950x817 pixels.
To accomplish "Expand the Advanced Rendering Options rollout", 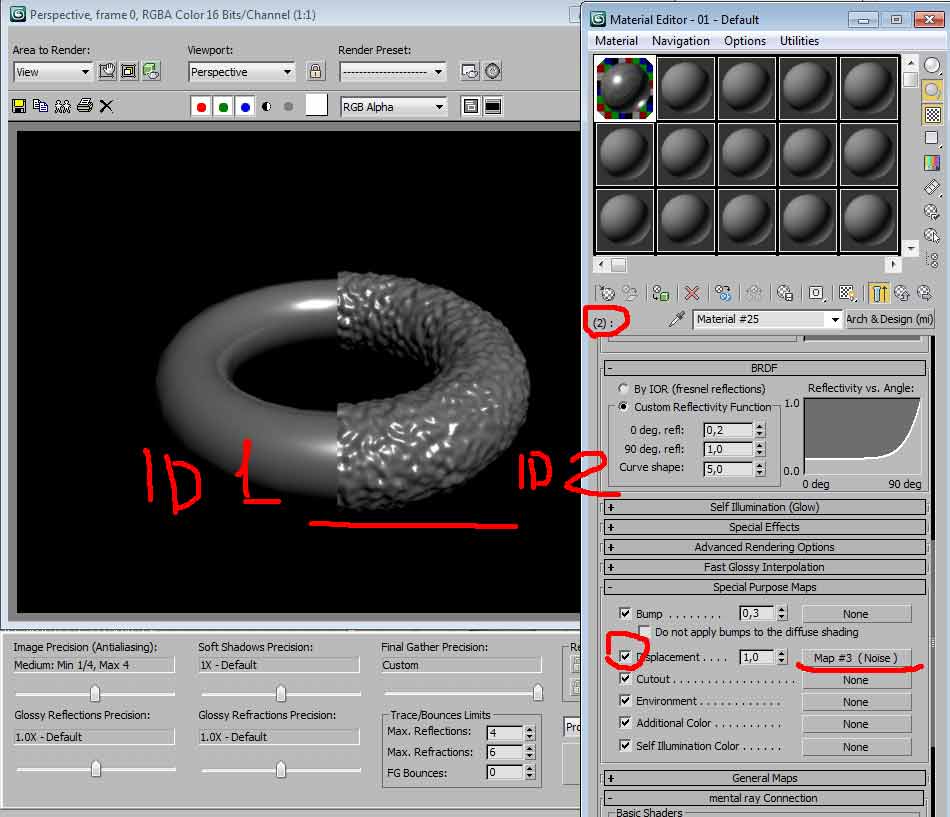I will pos(765,547).
